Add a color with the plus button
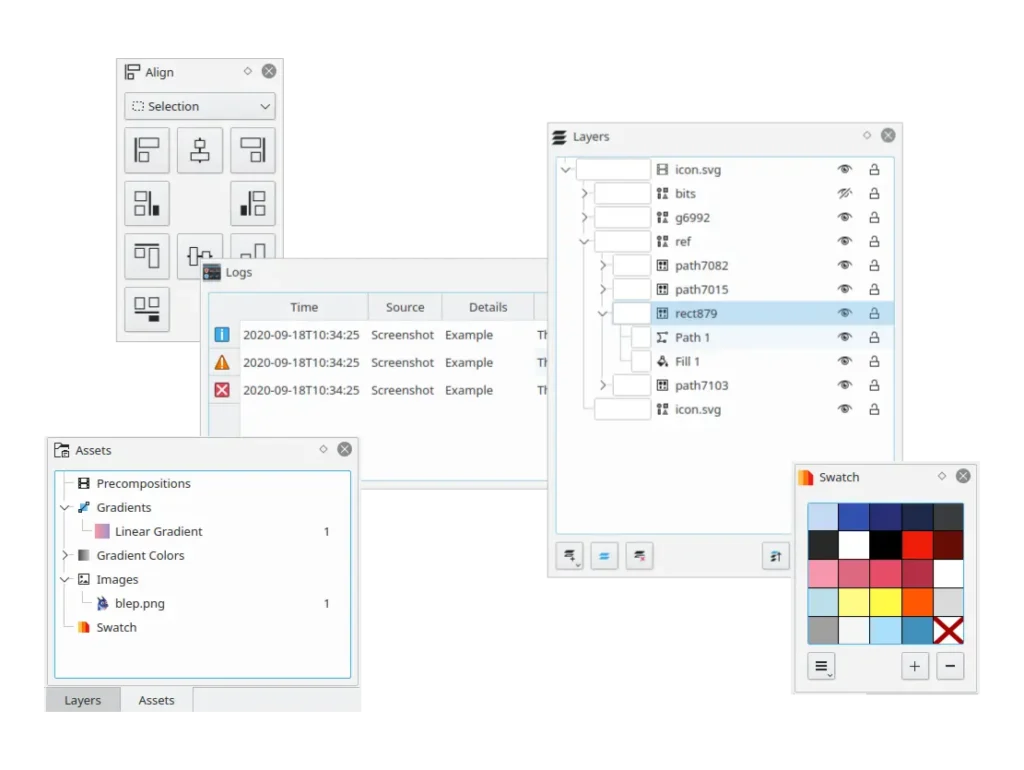Viewport: 1024px width, 770px height. click(915, 666)
